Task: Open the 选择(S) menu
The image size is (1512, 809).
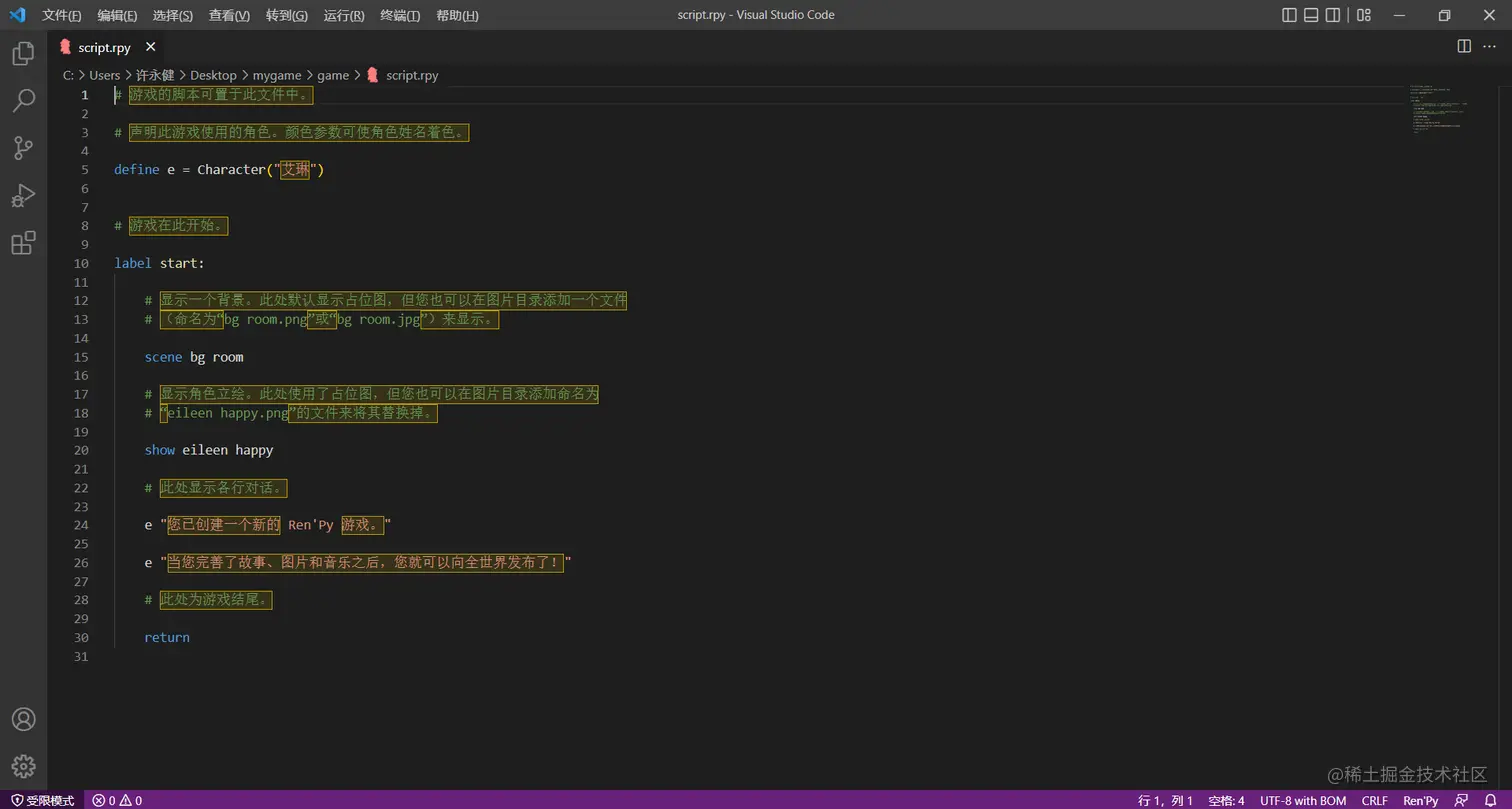Action: coord(173,15)
